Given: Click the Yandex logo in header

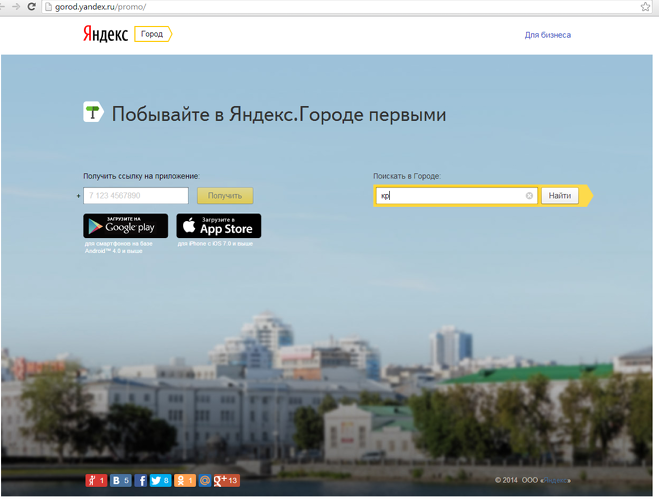Looking at the screenshot, I should pos(105,34).
